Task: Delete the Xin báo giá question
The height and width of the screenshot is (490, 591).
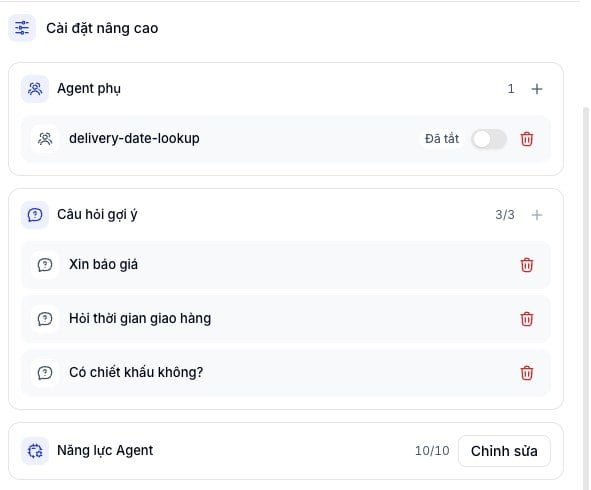Action: point(527,265)
